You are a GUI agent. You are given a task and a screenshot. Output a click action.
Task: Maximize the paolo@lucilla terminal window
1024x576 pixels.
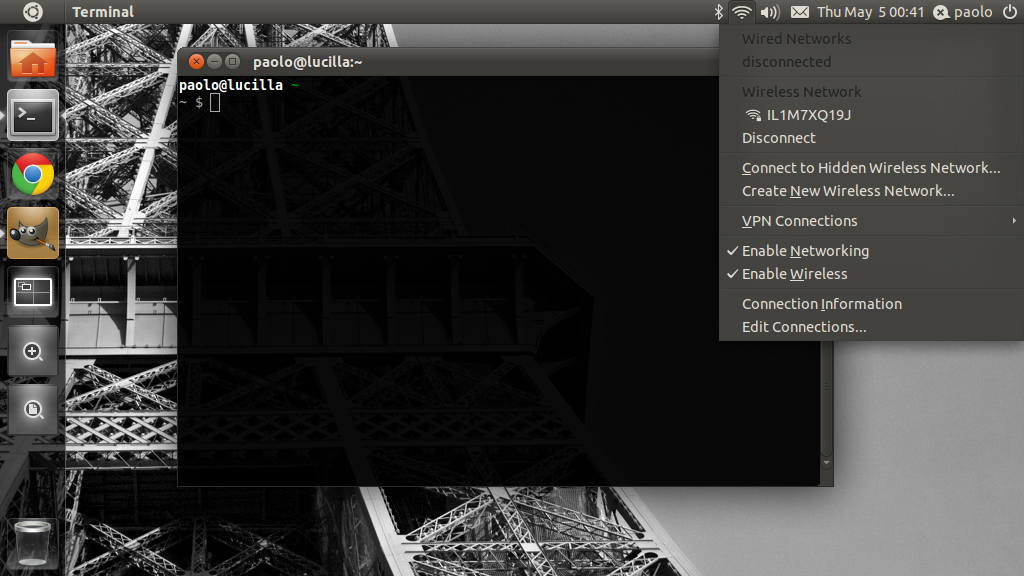tap(232, 61)
